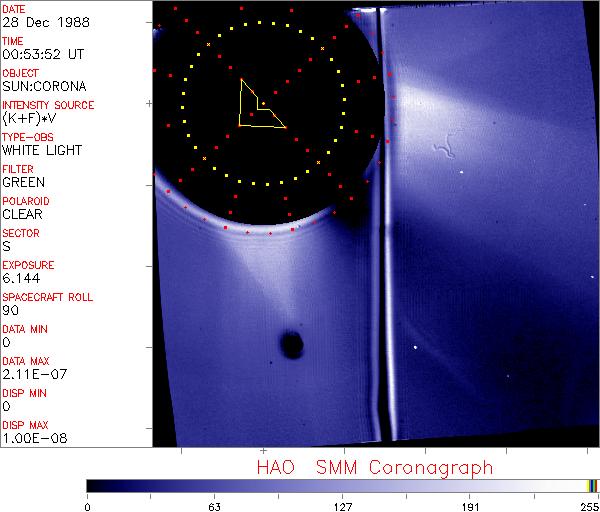Click the color bar tick label 63

(214, 505)
